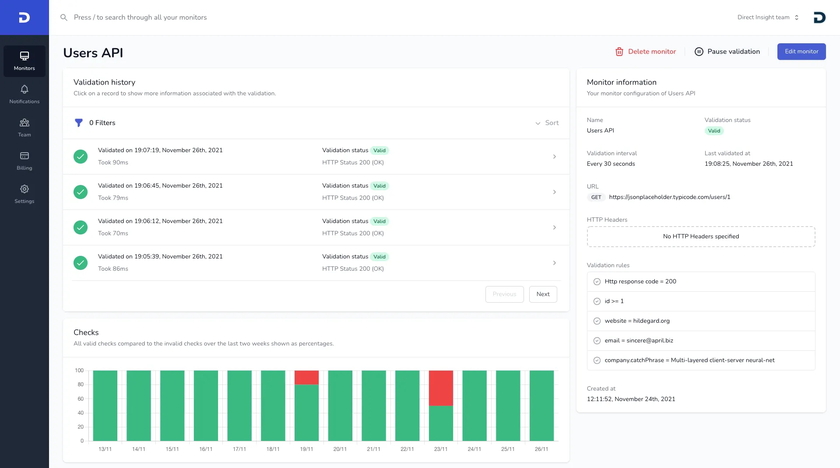Click the green check on the 19:07:19 validation
840x468 pixels.
pos(81,156)
